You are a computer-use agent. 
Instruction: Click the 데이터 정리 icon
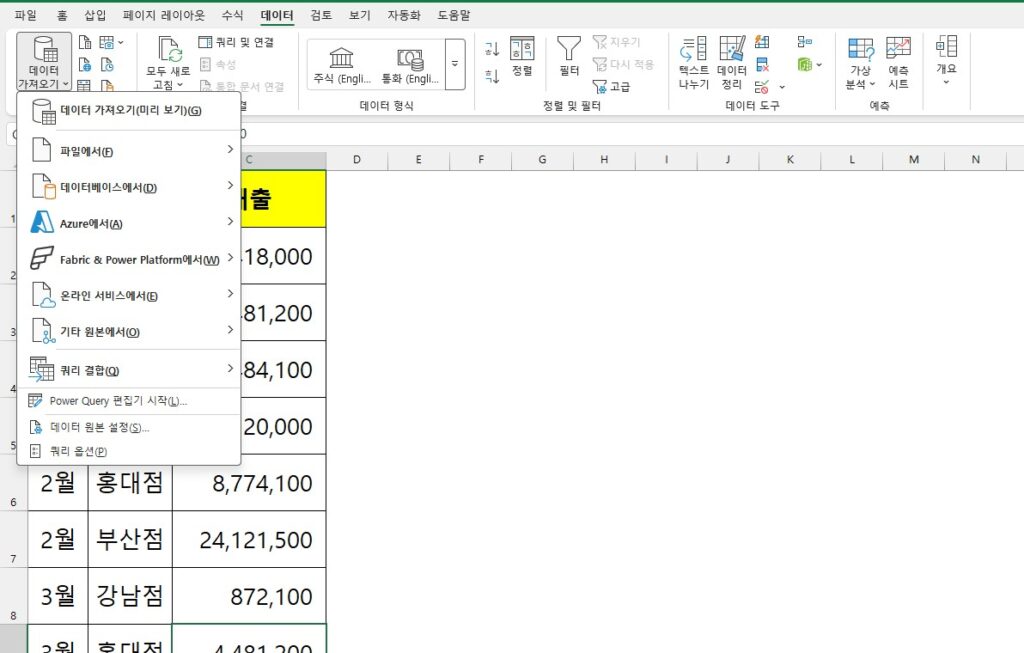(x=732, y=62)
